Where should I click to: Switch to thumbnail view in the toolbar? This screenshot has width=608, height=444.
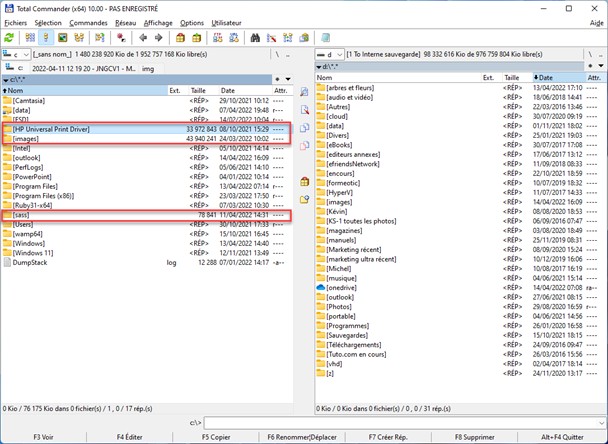coord(64,37)
